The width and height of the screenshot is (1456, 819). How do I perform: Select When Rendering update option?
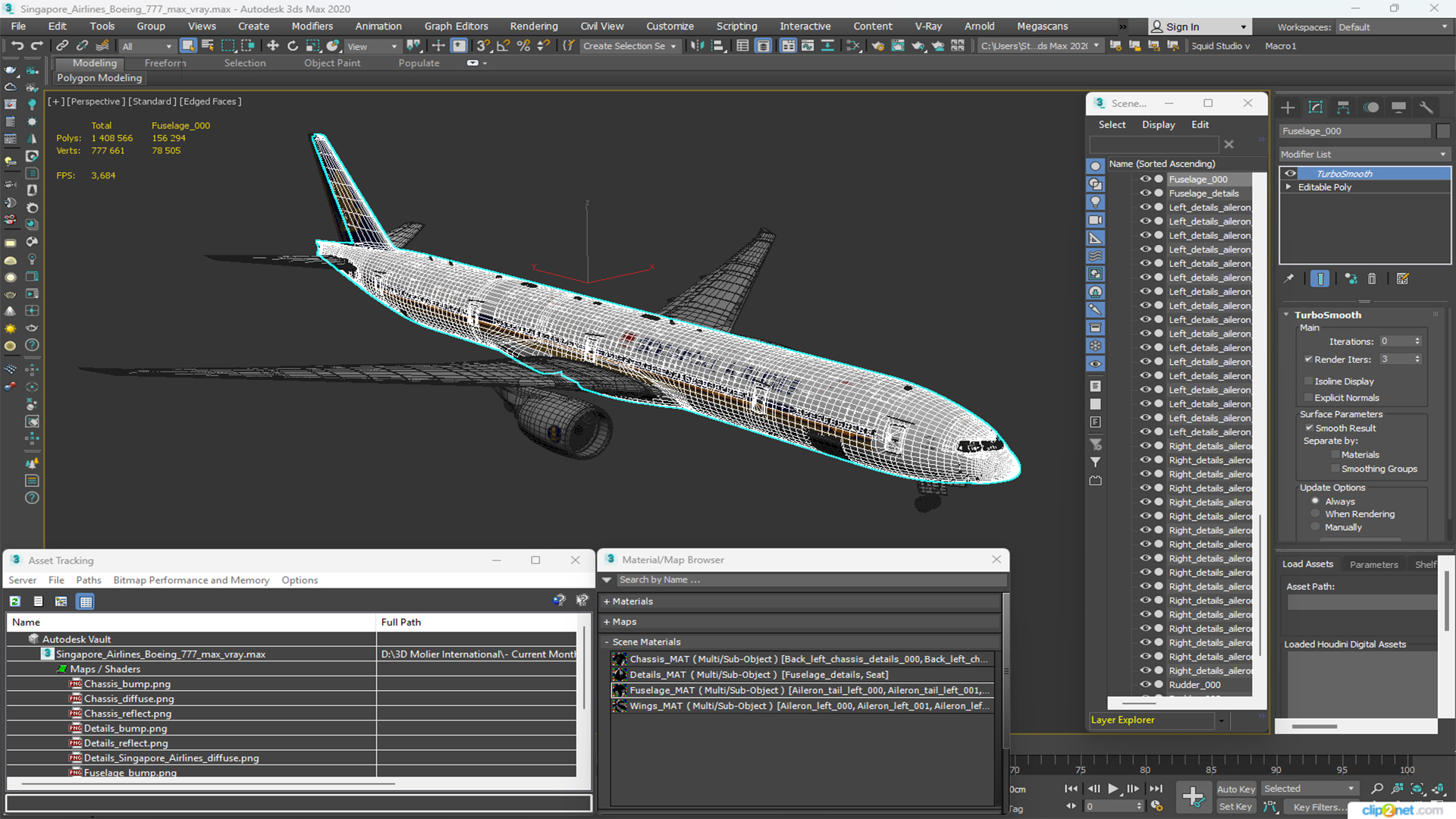[x=1316, y=514]
